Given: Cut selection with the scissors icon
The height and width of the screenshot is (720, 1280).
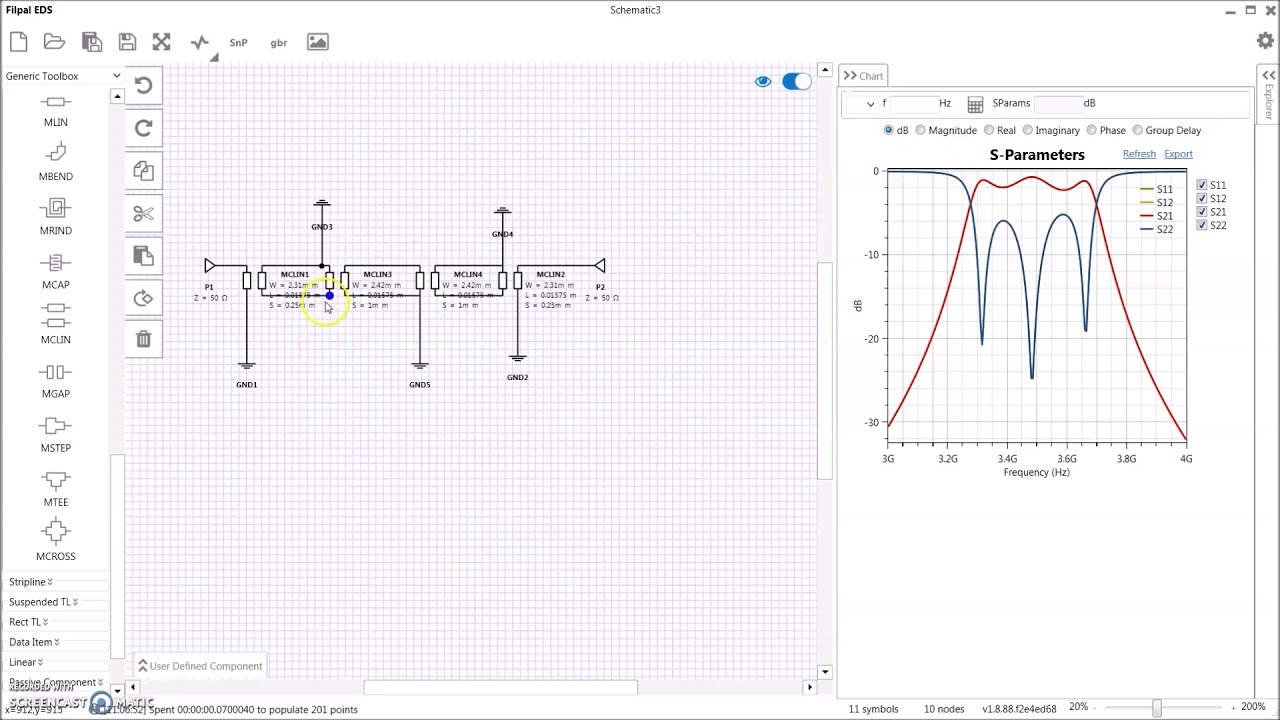Looking at the screenshot, I should [x=143, y=214].
